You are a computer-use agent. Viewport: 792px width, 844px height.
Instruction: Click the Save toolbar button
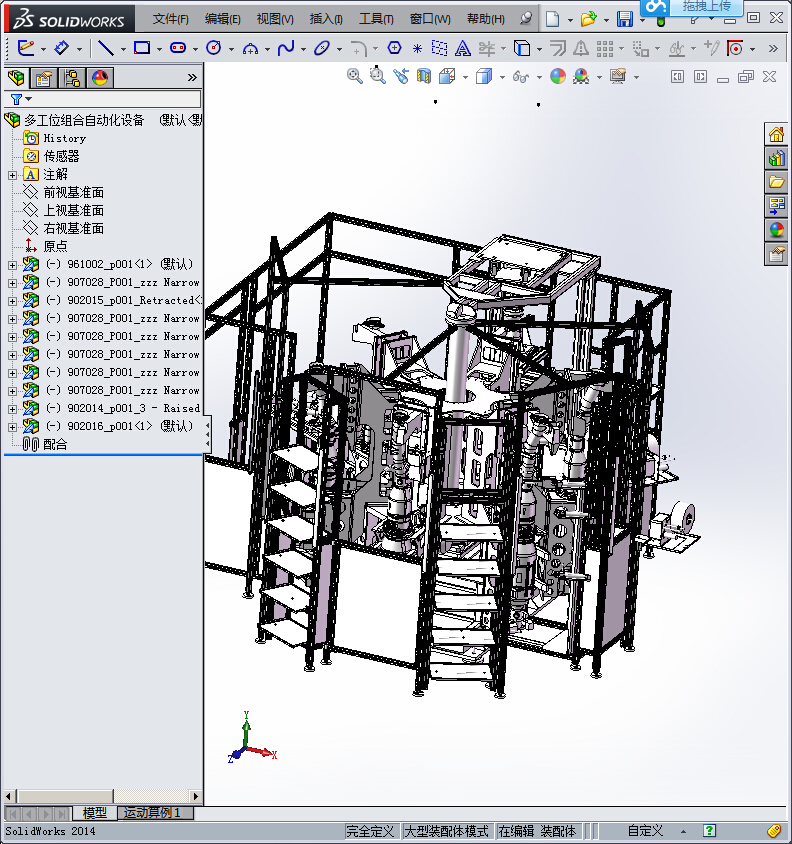pyautogui.click(x=625, y=19)
